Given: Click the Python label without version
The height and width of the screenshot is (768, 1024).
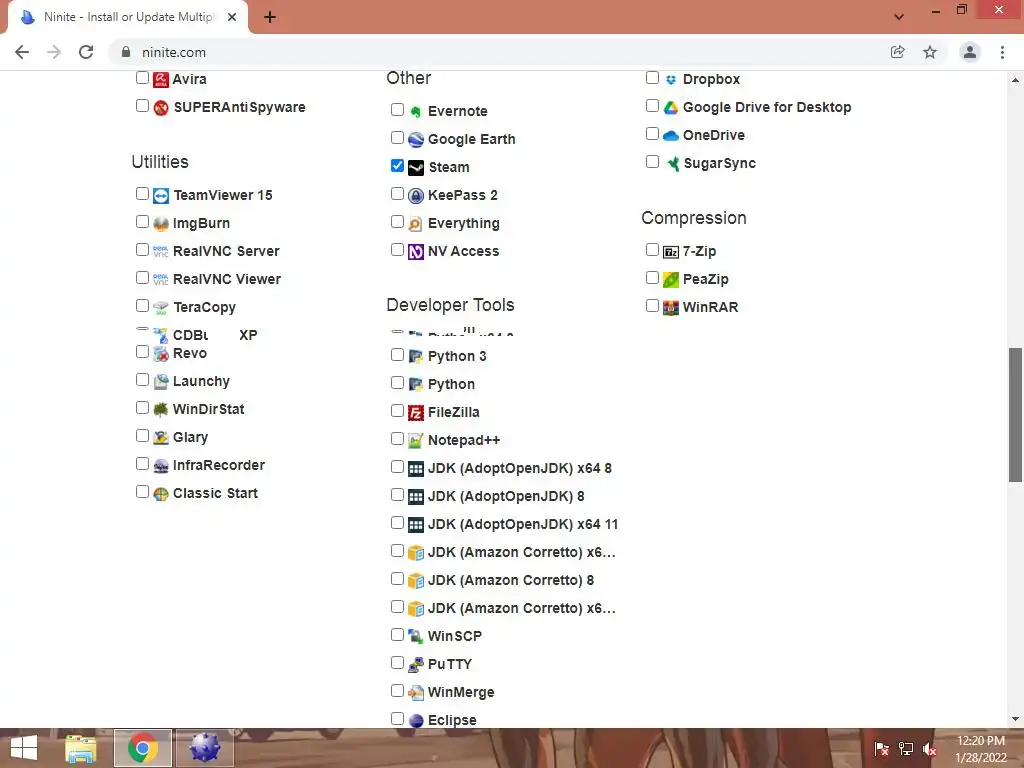Looking at the screenshot, I should (451, 385).
